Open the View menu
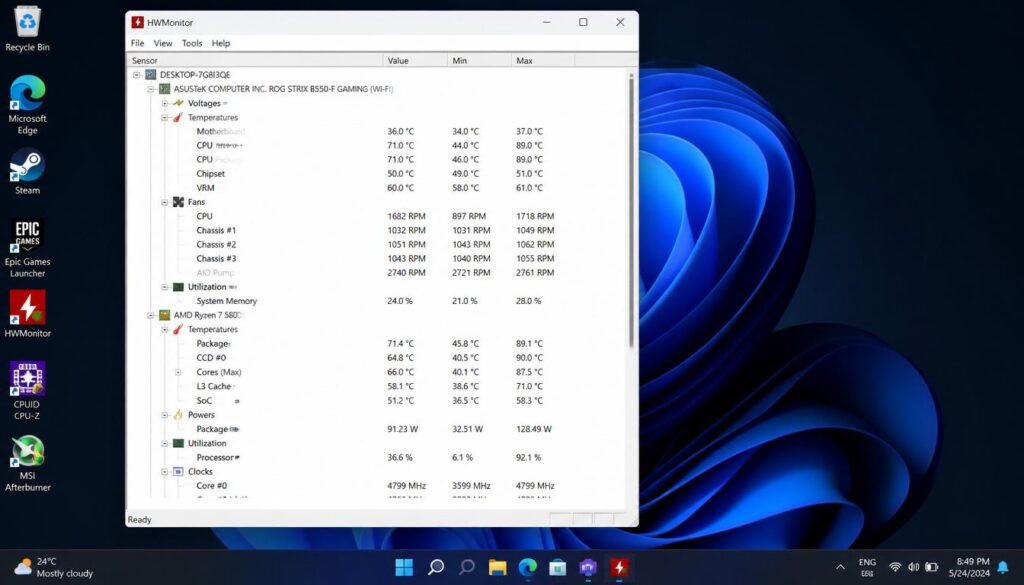Image resolution: width=1024 pixels, height=585 pixels. pyautogui.click(x=163, y=43)
